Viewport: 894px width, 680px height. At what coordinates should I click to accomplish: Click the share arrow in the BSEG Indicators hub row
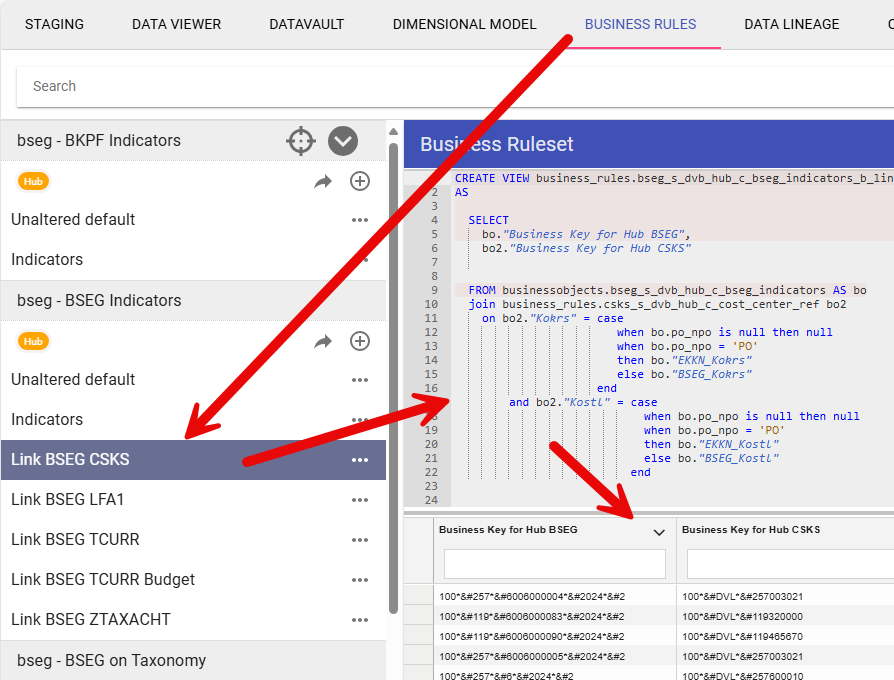click(x=322, y=341)
